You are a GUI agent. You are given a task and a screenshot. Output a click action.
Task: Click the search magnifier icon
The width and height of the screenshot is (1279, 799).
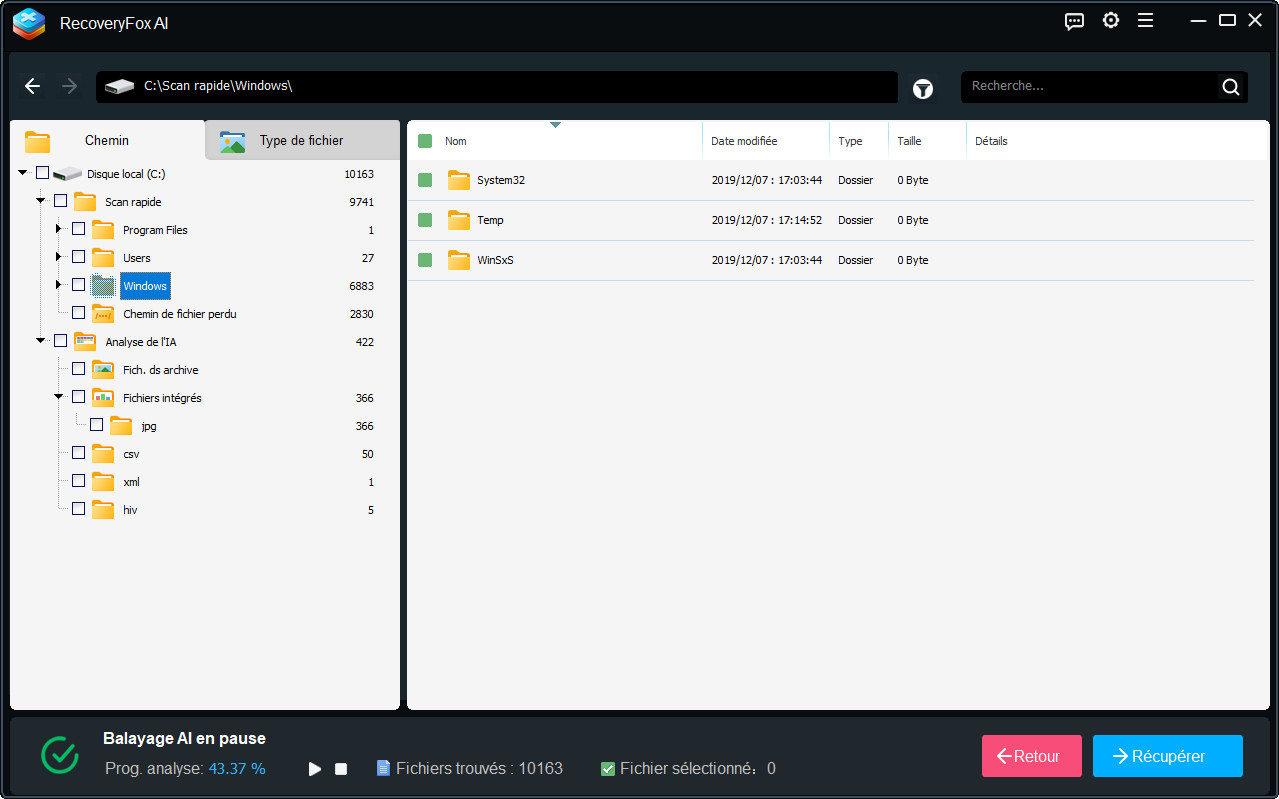(x=1230, y=86)
